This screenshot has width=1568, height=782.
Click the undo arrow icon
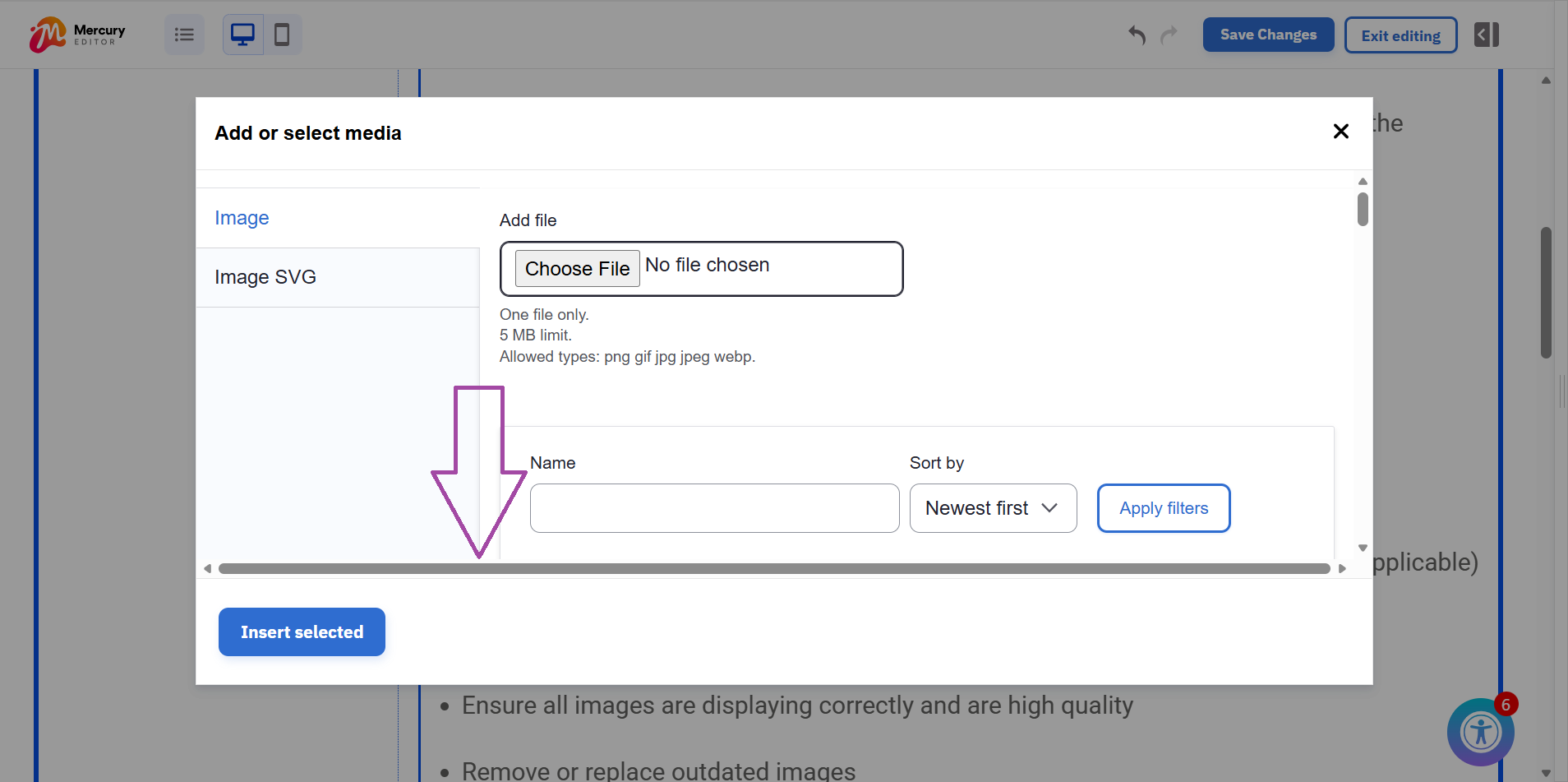(x=1137, y=35)
